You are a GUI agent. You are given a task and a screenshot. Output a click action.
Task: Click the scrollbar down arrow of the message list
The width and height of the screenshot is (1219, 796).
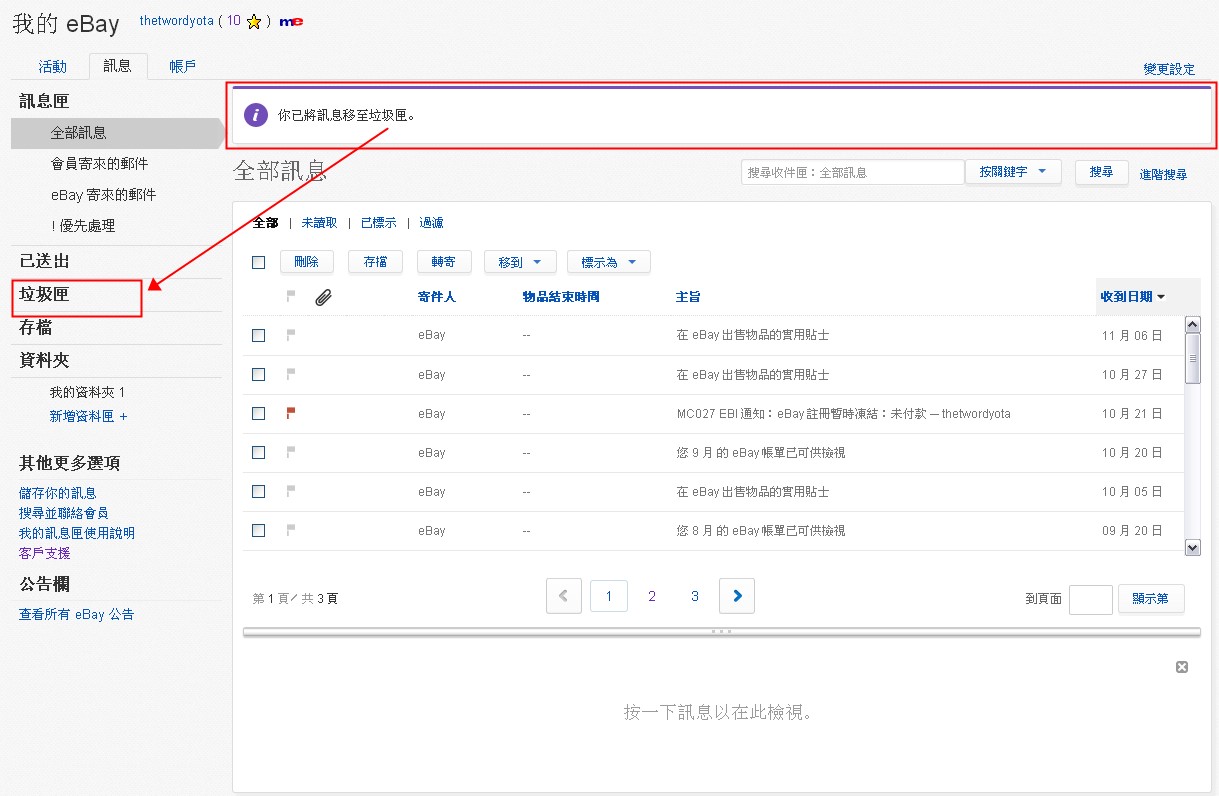click(1193, 546)
